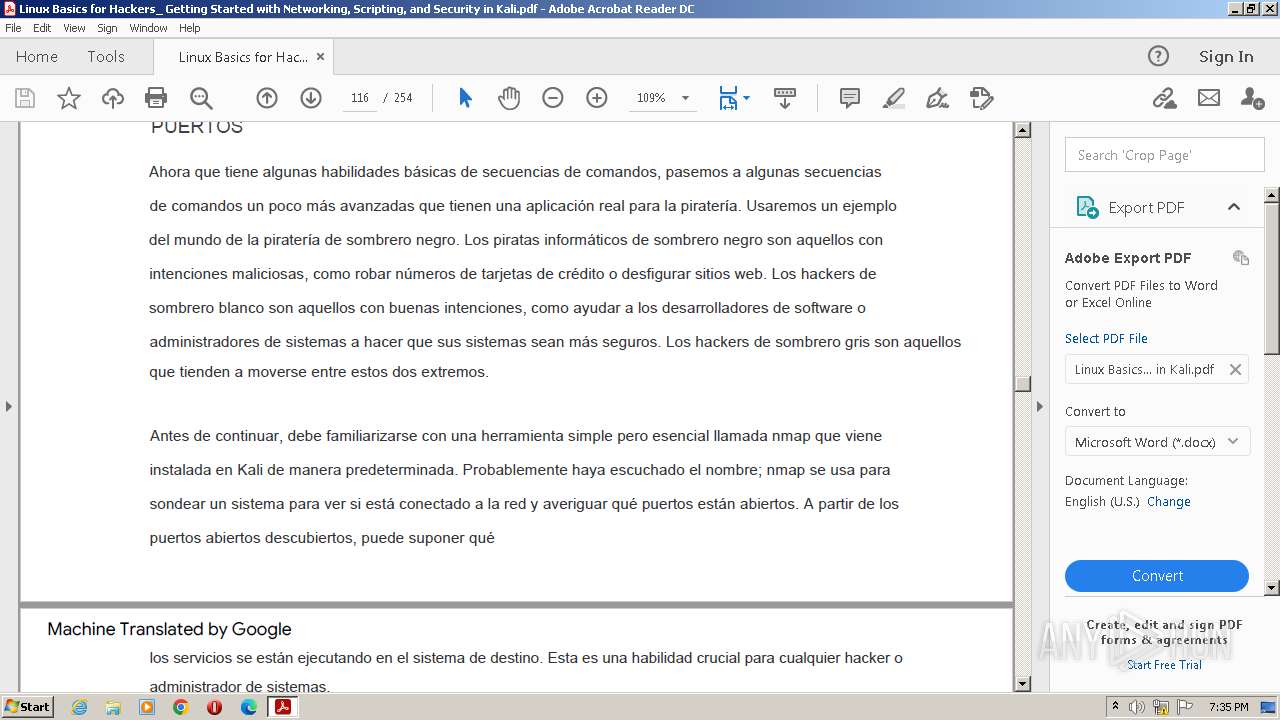This screenshot has height=720, width=1280.
Task: Collapse the Export PDF section
Action: coord(1234,207)
